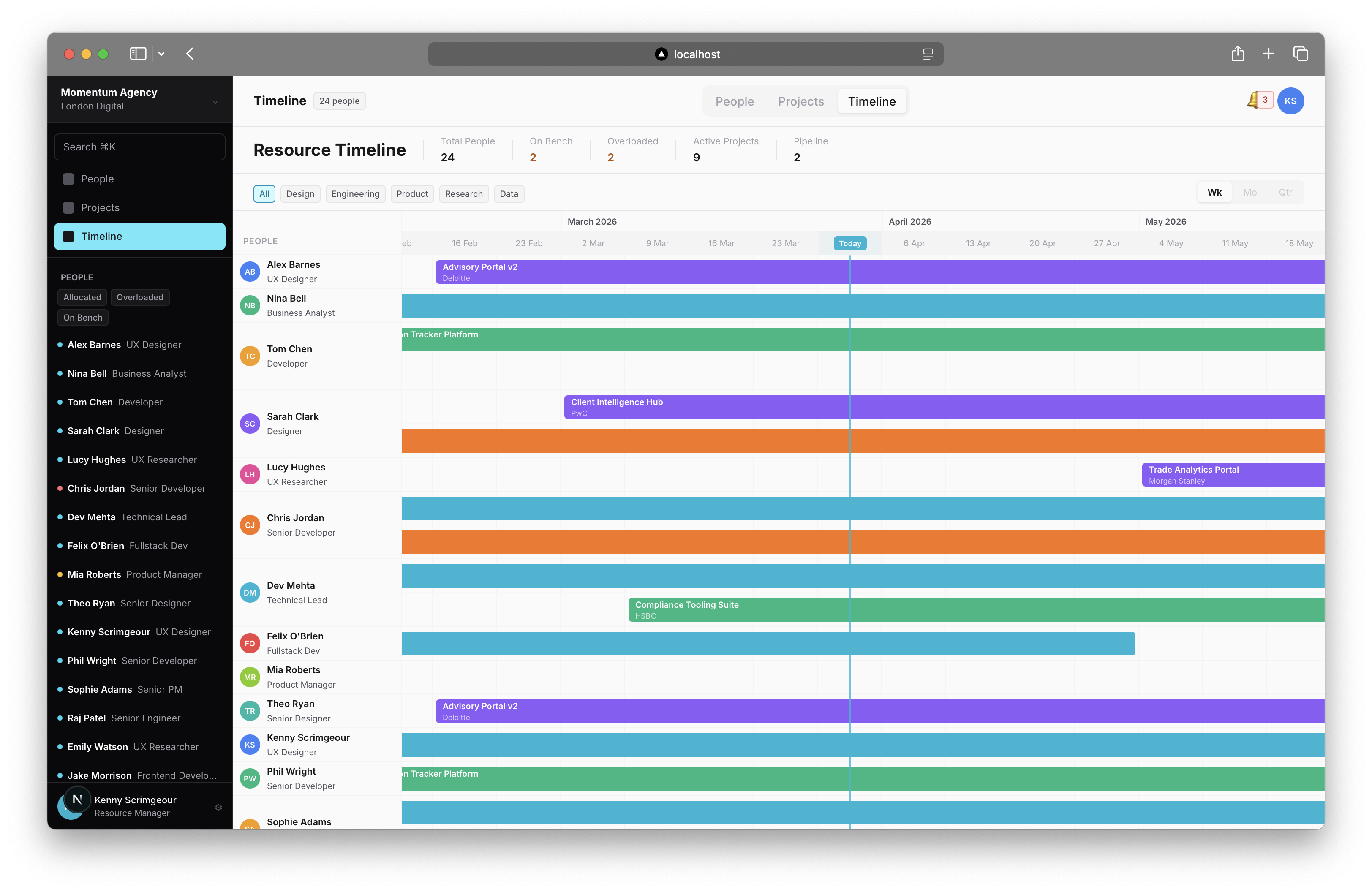Click the browser sidebar toggle icon
This screenshot has height=892, width=1372.
tap(138, 54)
